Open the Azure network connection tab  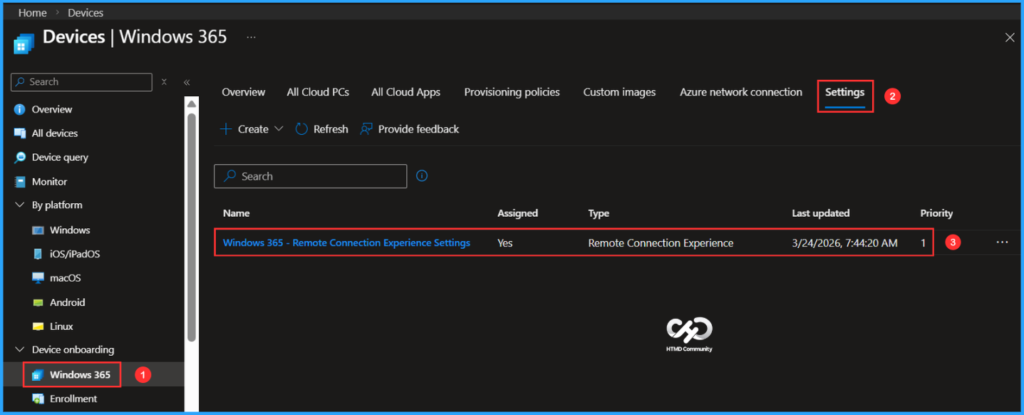741,92
